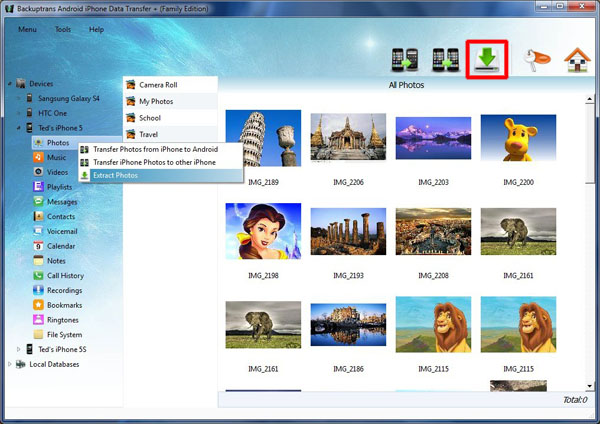600x424 pixels.
Task: Click the green arrow extract toolbar icon
Action: click(487, 60)
